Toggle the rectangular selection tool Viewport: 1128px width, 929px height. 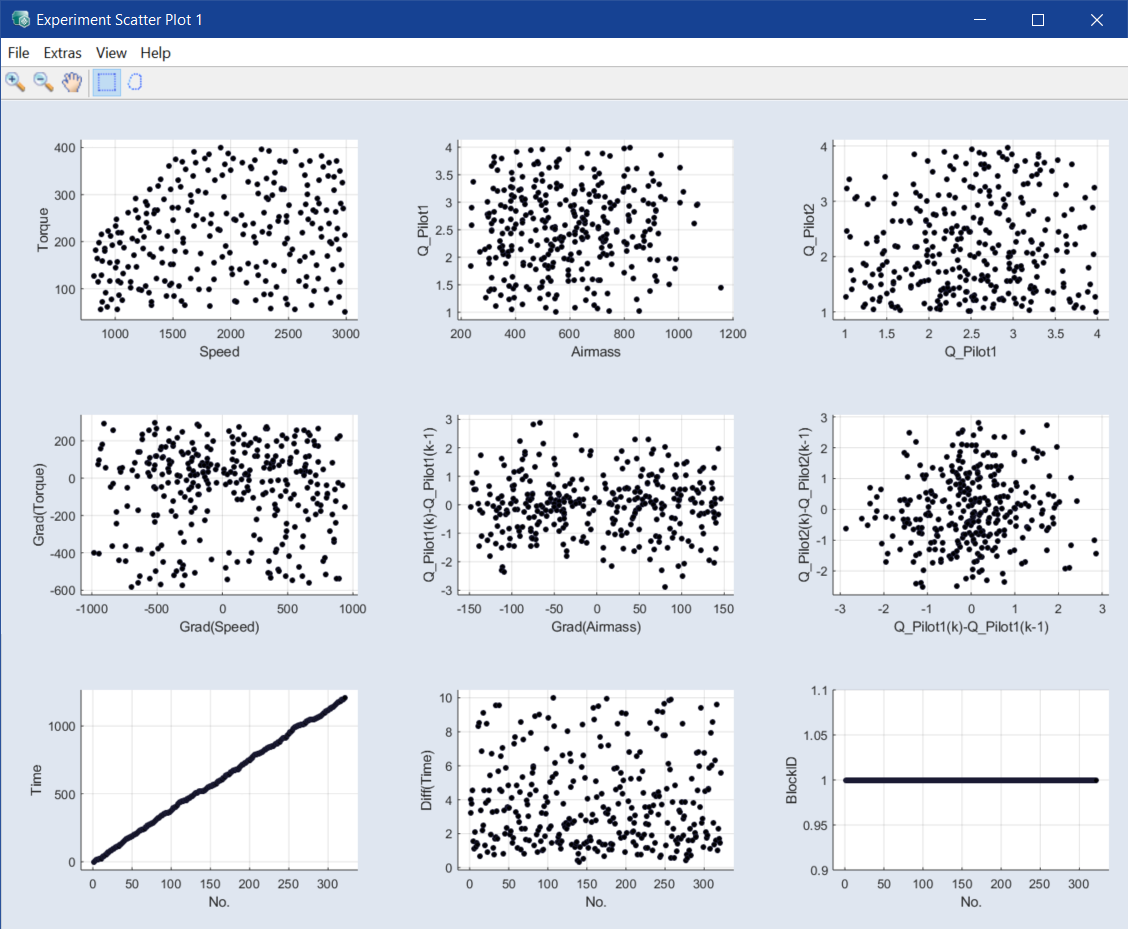click(x=107, y=82)
